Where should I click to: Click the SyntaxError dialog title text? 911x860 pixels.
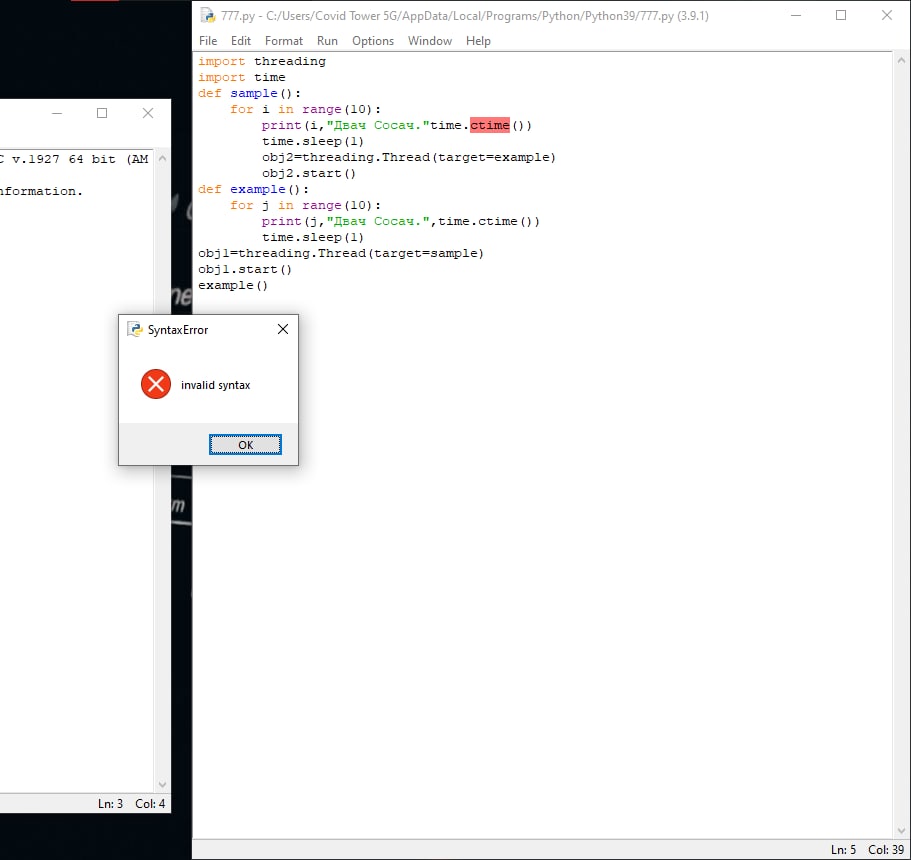pos(178,330)
